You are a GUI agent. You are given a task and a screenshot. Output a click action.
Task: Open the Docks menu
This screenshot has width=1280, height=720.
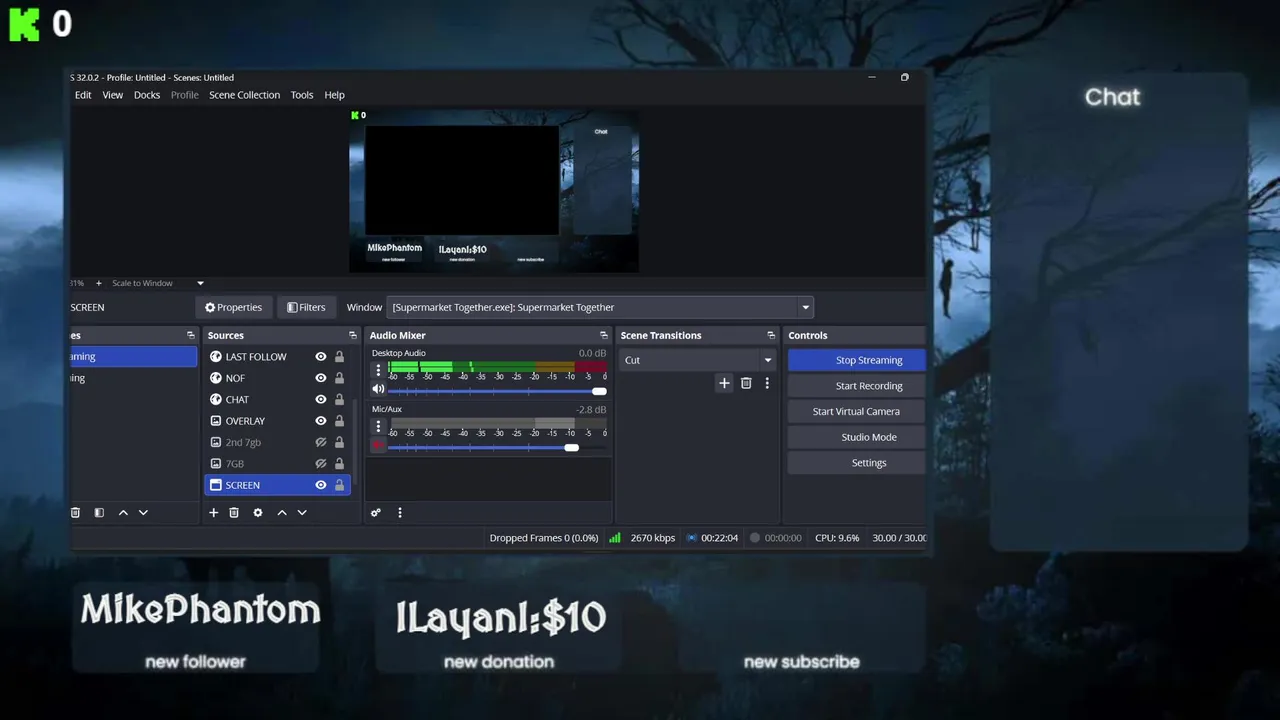(x=147, y=95)
